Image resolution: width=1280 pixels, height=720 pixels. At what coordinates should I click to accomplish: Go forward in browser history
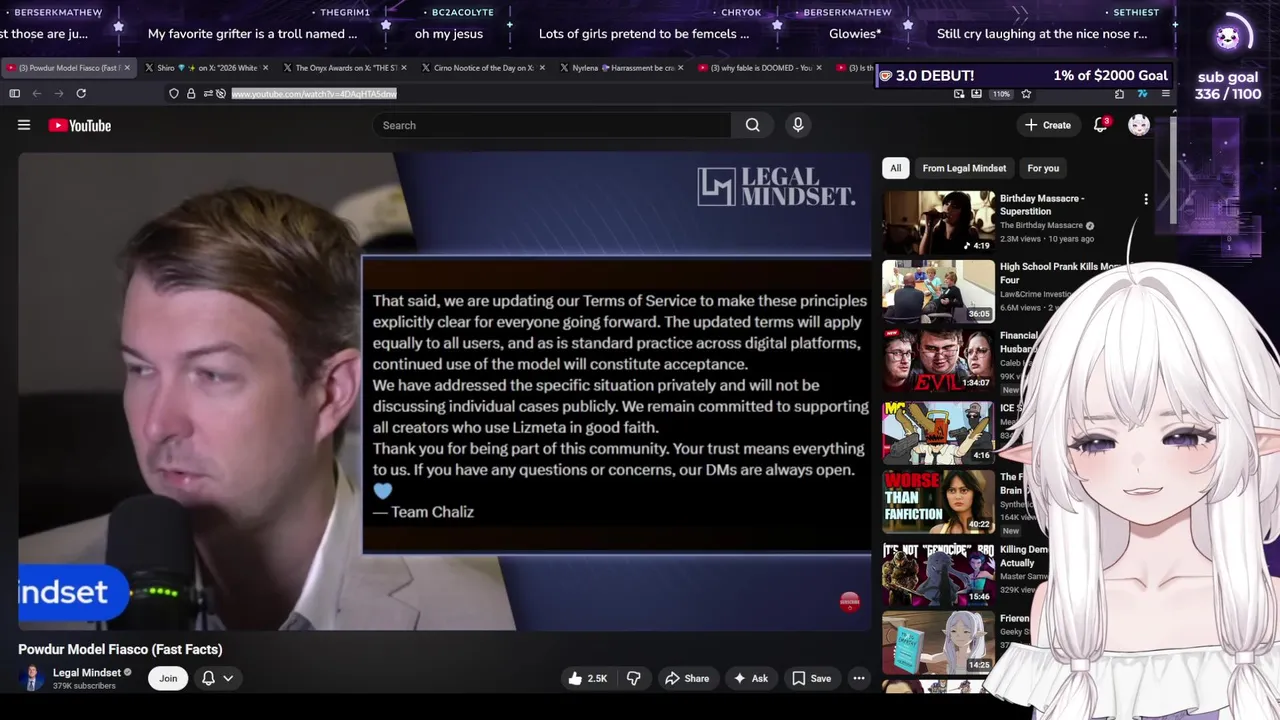pyautogui.click(x=59, y=94)
